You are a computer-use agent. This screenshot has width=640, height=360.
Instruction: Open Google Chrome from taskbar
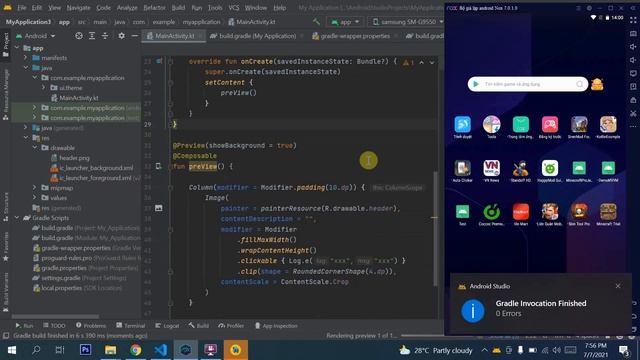(136, 350)
